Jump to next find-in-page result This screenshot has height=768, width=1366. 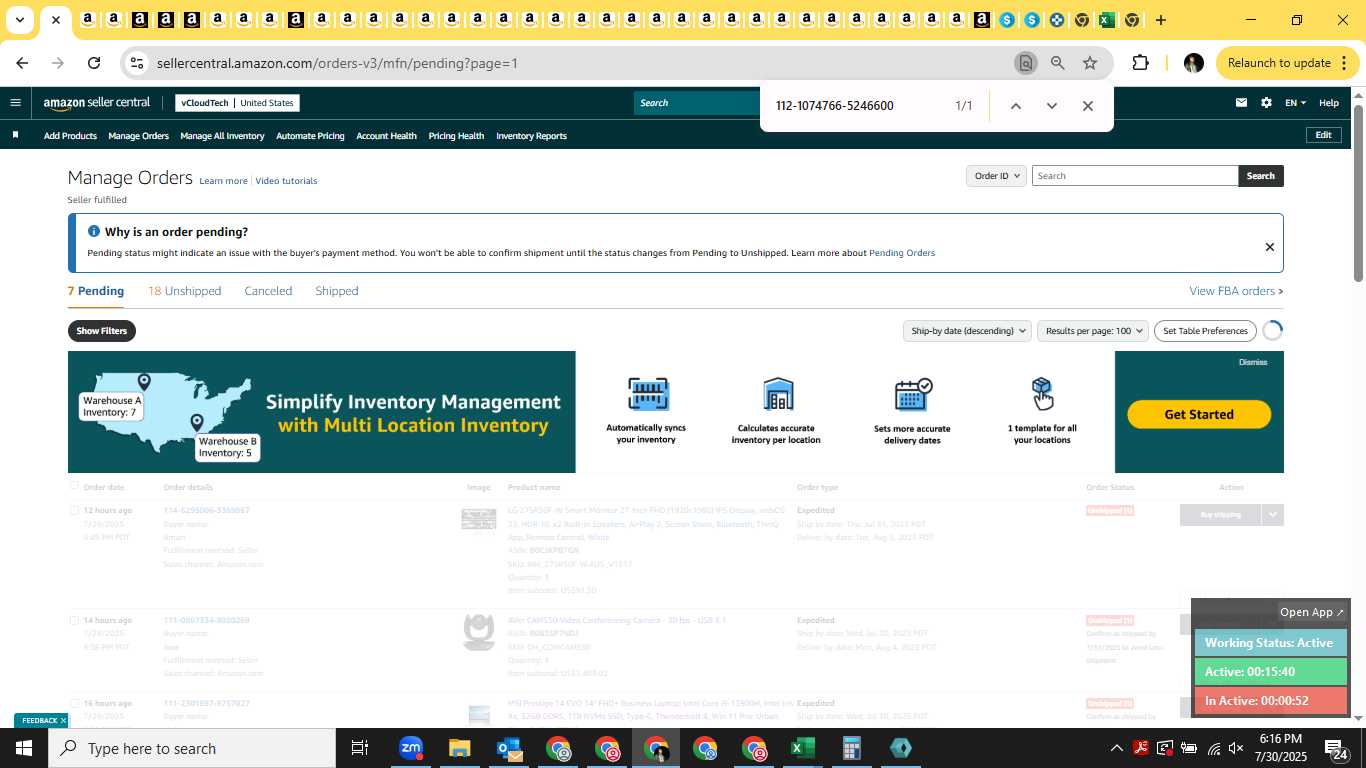click(1051, 106)
